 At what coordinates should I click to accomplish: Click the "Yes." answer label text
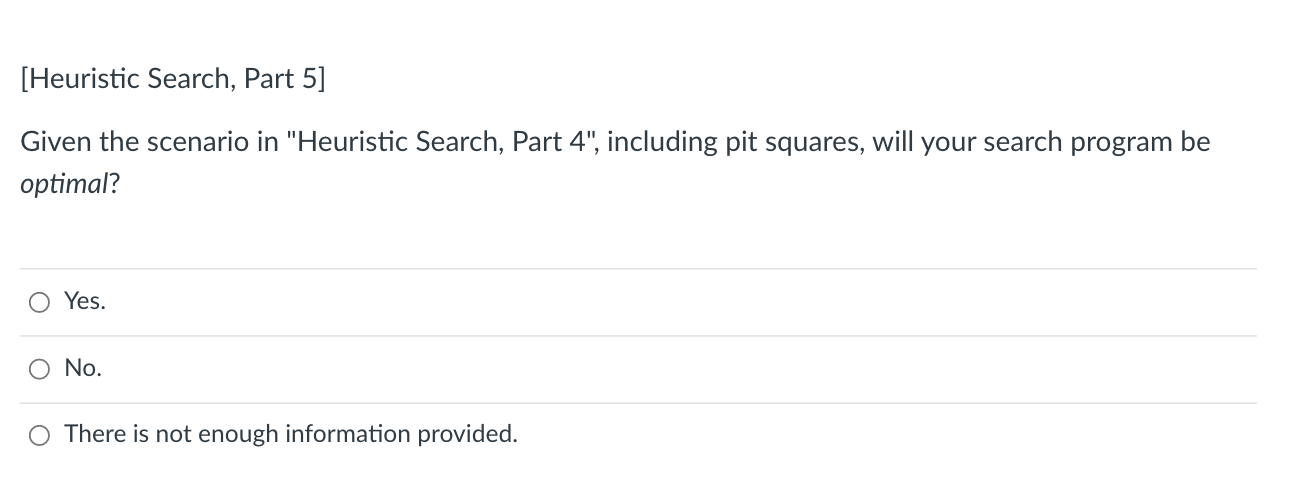pyautogui.click(x=85, y=301)
